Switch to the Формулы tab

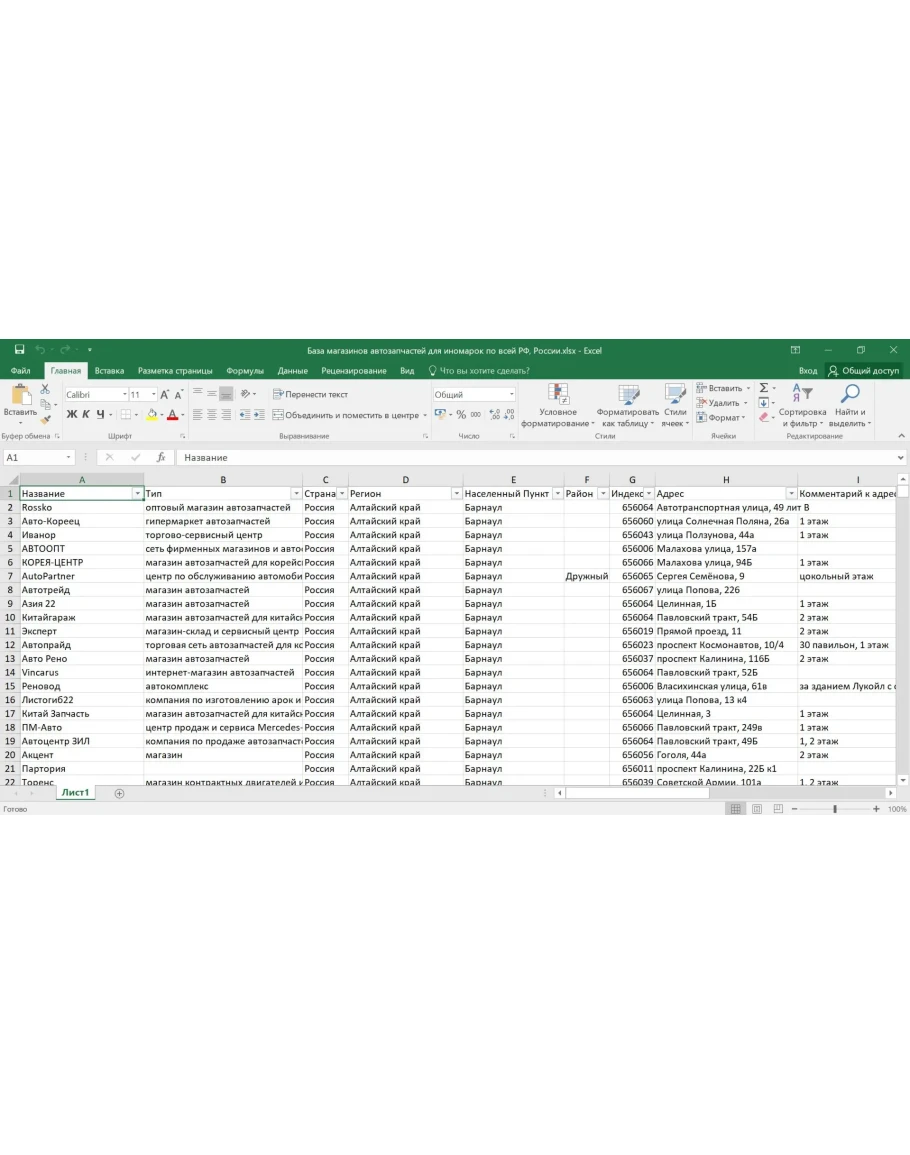pyautogui.click(x=245, y=371)
